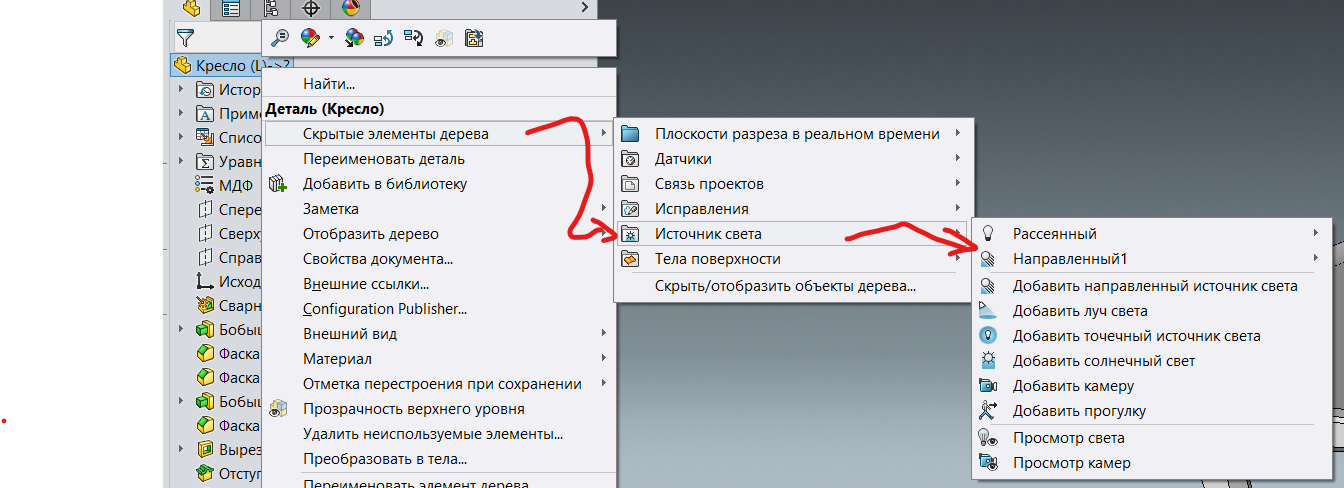
Task: Click the change transparency eye icon
Action: point(443,38)
